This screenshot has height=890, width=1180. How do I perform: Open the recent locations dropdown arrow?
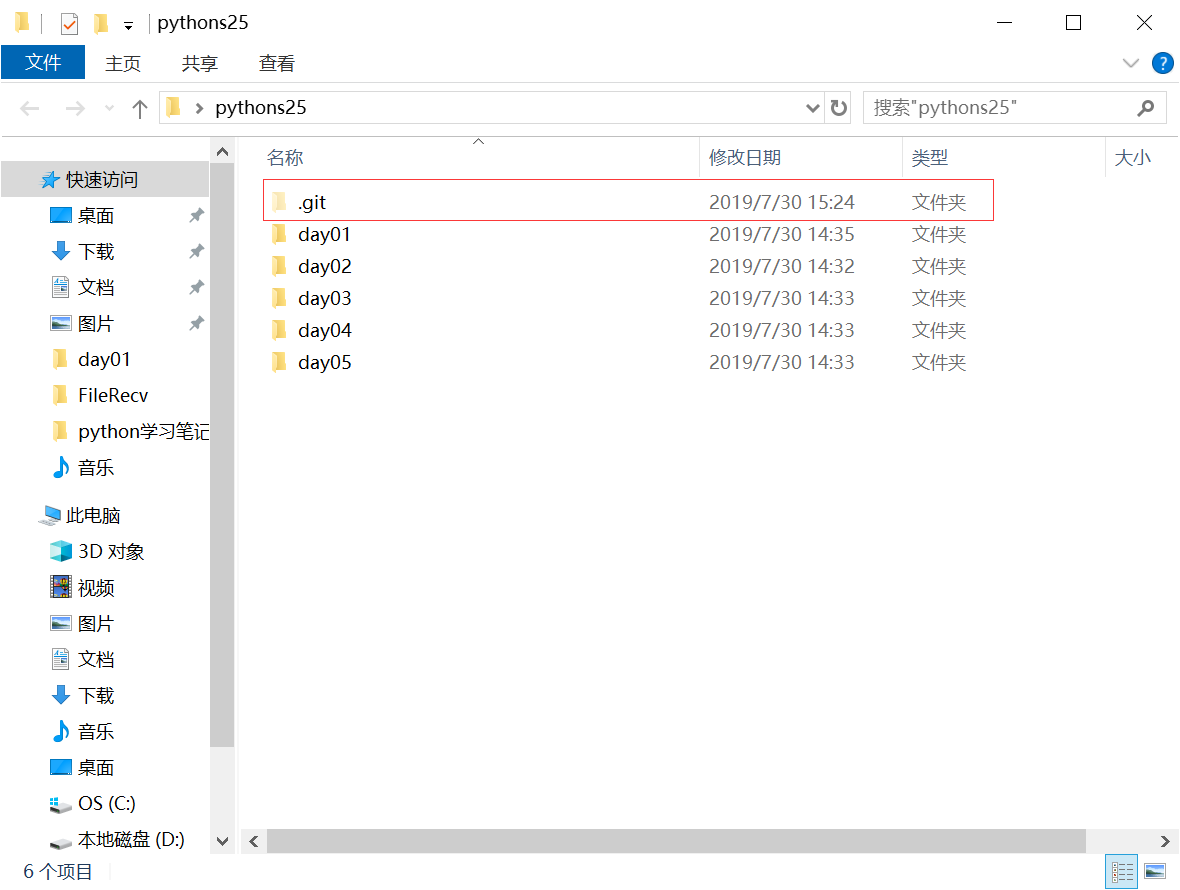click(109, 108)
